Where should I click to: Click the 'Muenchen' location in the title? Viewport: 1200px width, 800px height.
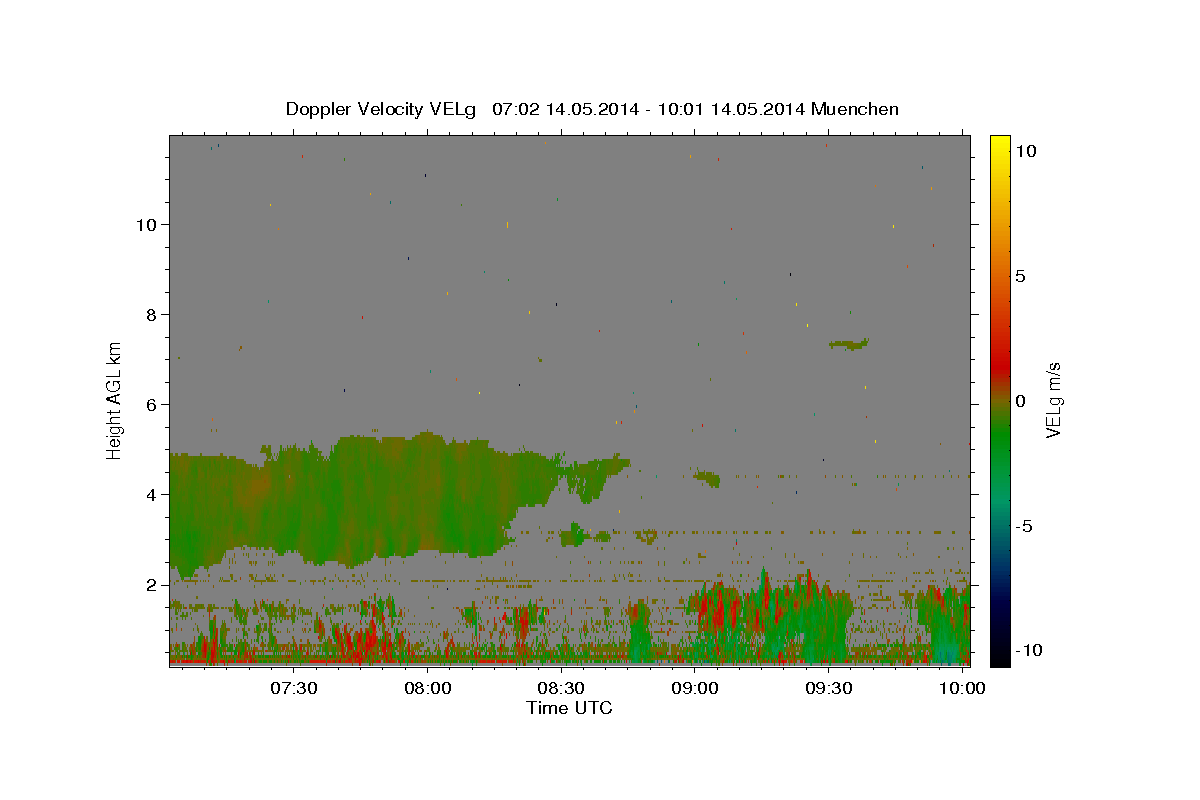pos(855,109)
